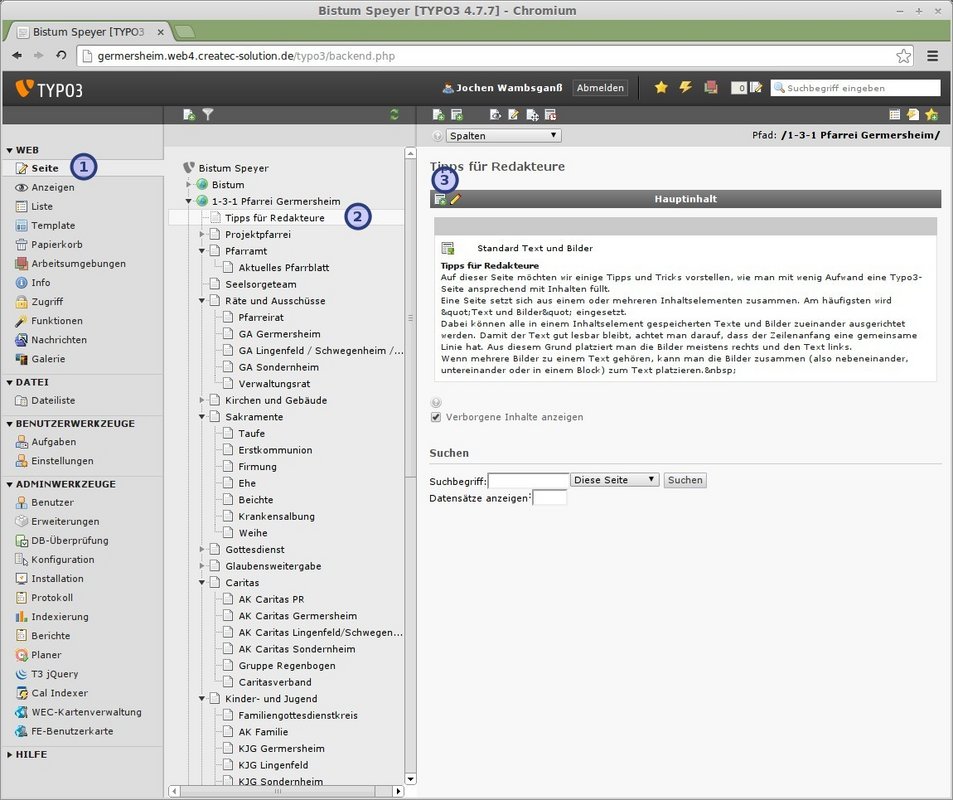Click the lightning bolt clear cache icon
This screenshot has width=953, height=800.
(x=685, y=88)
